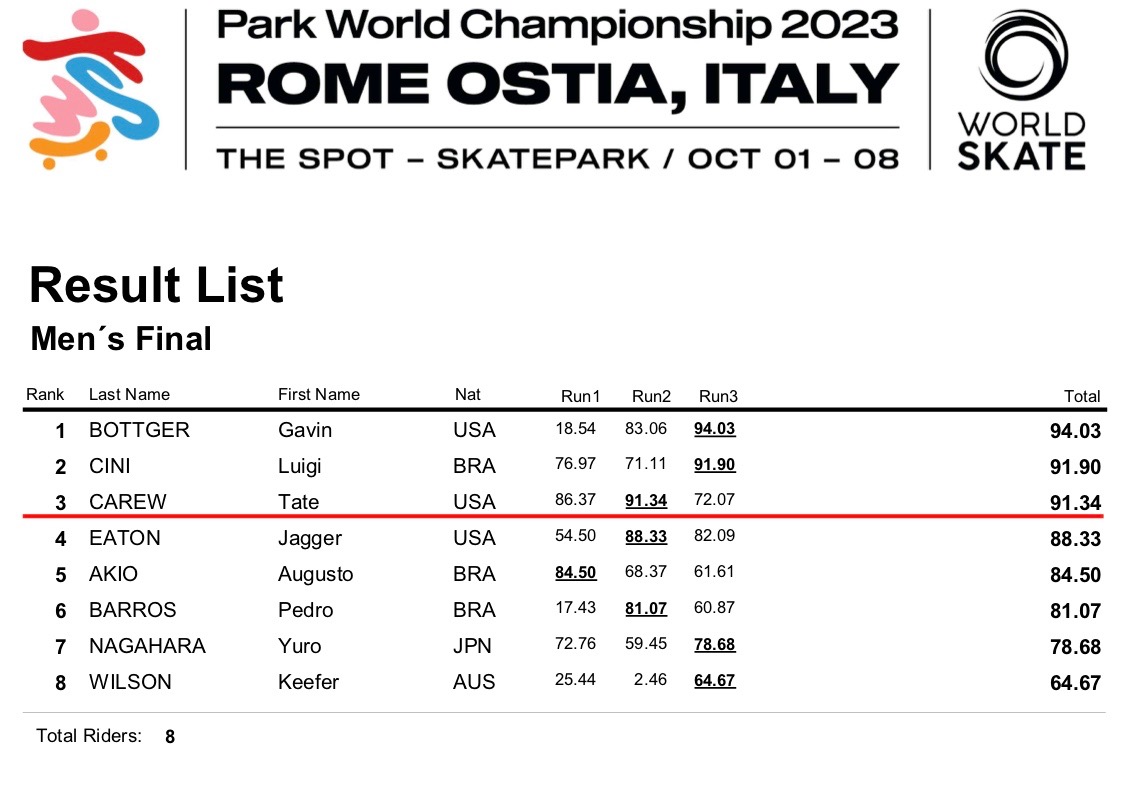Click the Total Riders count value
1126x796 pixels.
point(170,737)
